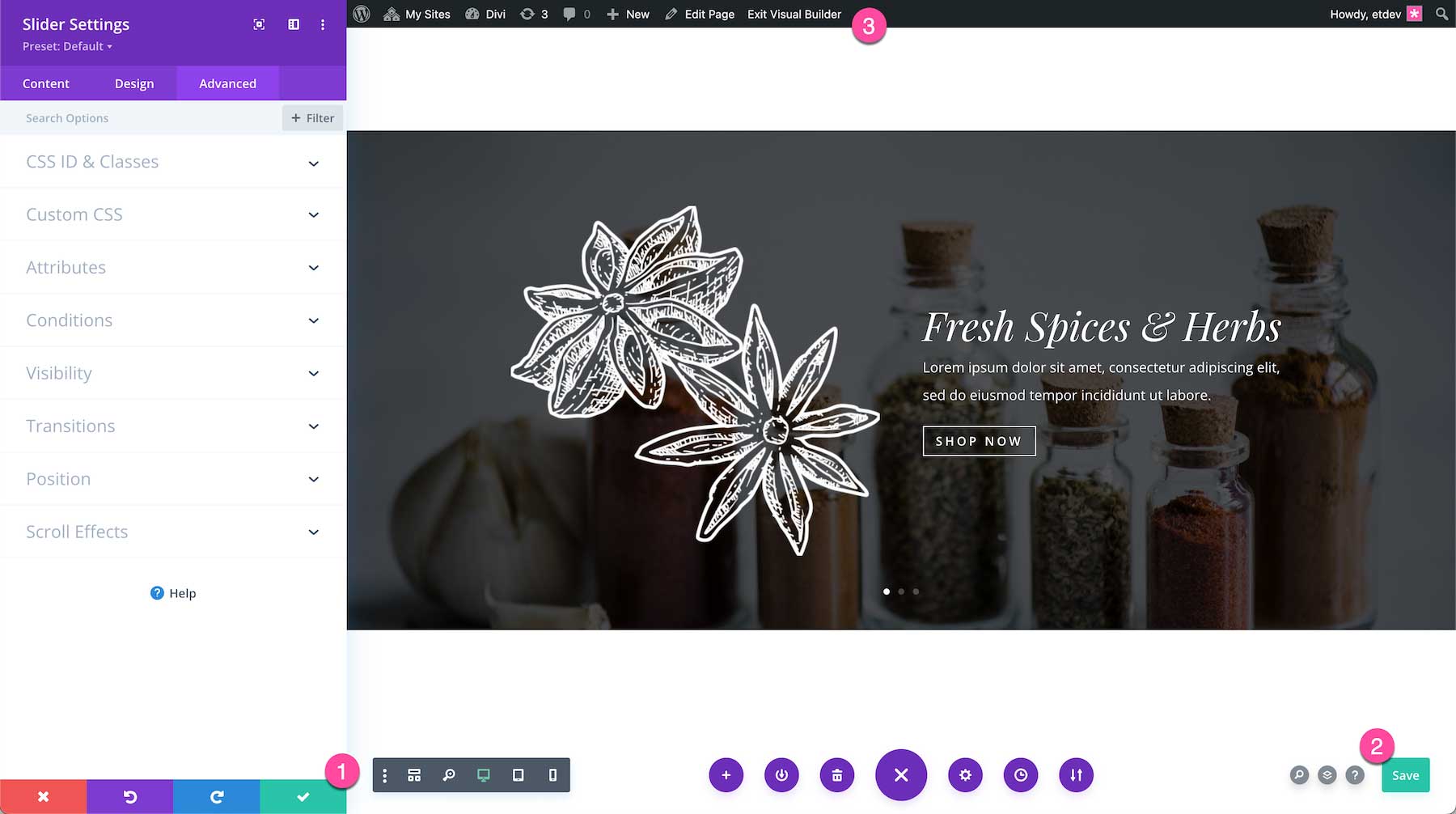Screen dimensions: 1456x814
Task: Click the SHOP NOW button
Action: [979, 441]
